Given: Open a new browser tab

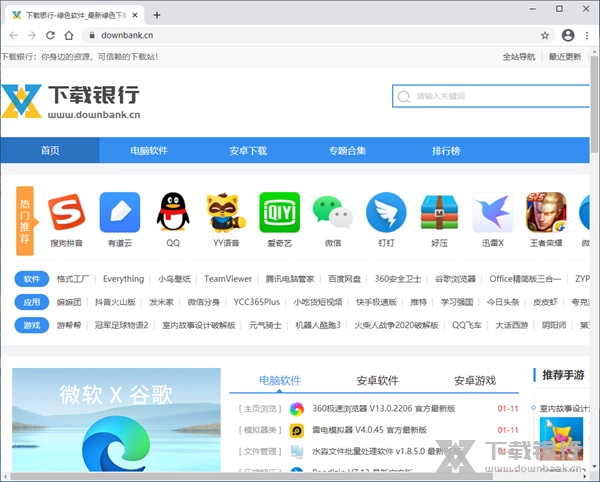Looking at the screenshot, I should coord(157,14).
